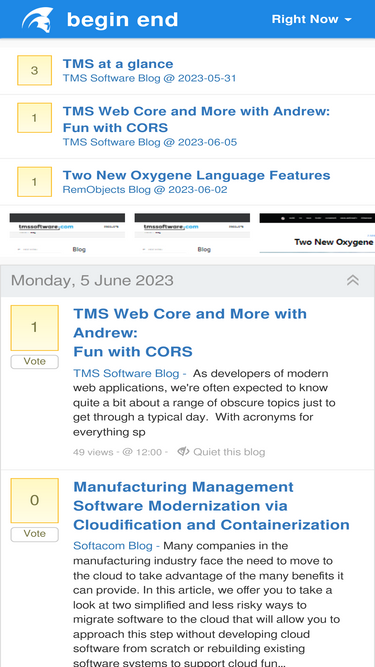Image resolution: width=375 pixels, height=667 pixels.
Task: Collapse the Monday, 5 June 2023 section
Action: click(352, 280)
